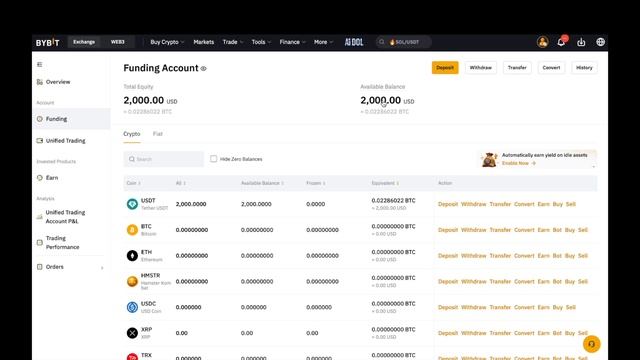The height and width of the screenshot is (360, 640).
Task: Click the History button
Action: tap(584, 68)
